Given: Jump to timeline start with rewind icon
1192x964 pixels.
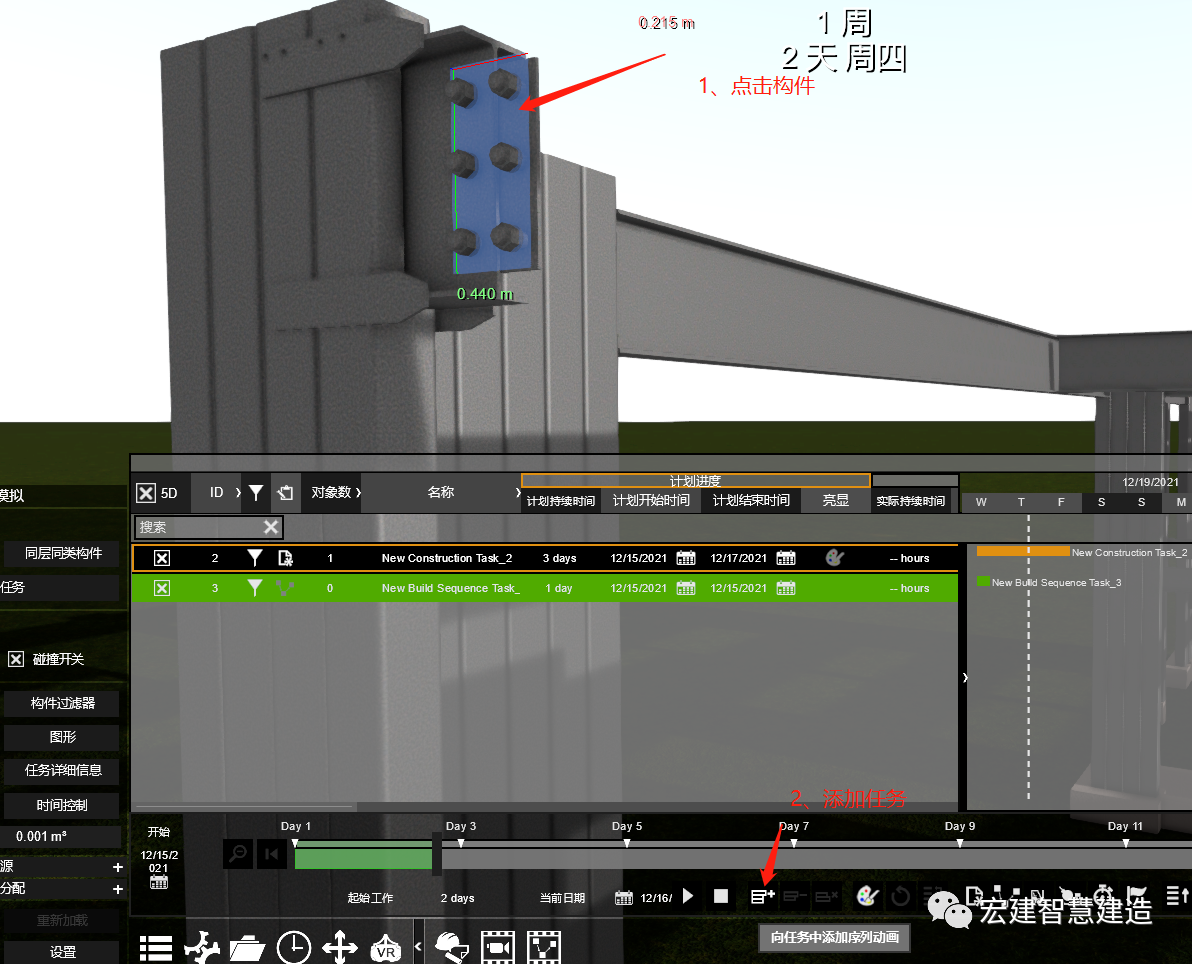Looking at the screenshot, I should [271, 853].
